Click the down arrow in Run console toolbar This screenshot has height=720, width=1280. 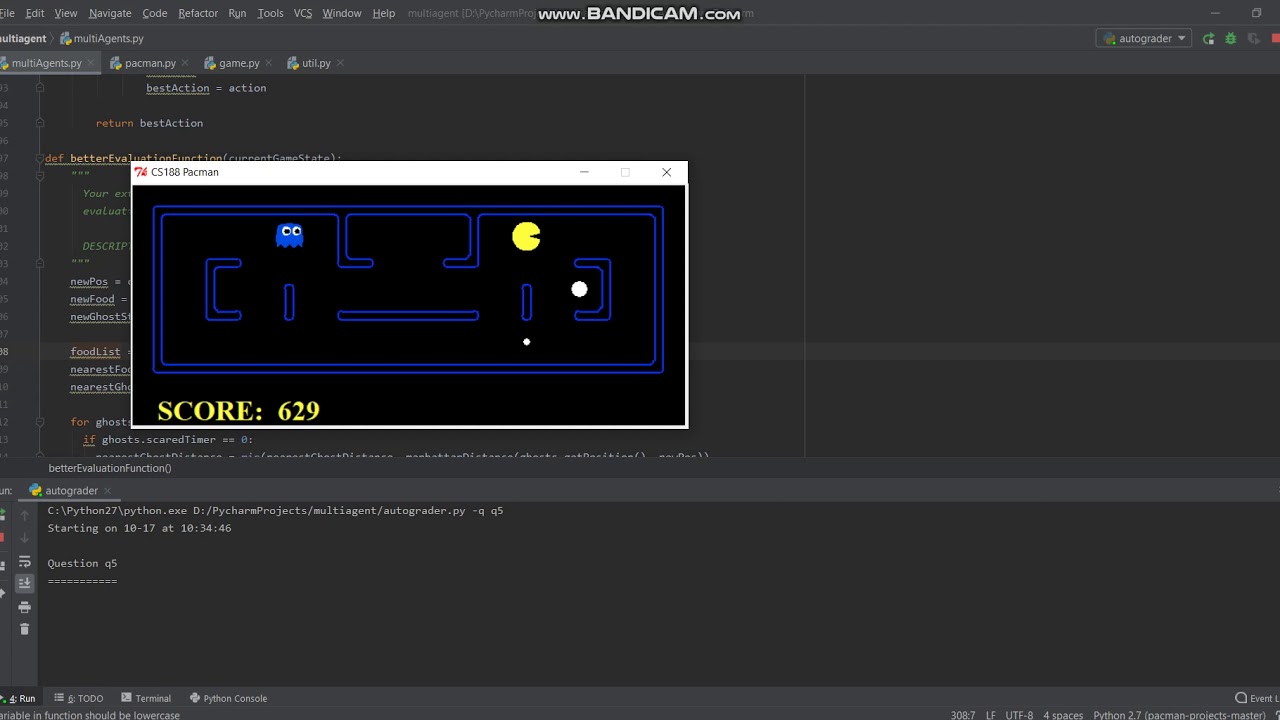[x=25, y=538]
